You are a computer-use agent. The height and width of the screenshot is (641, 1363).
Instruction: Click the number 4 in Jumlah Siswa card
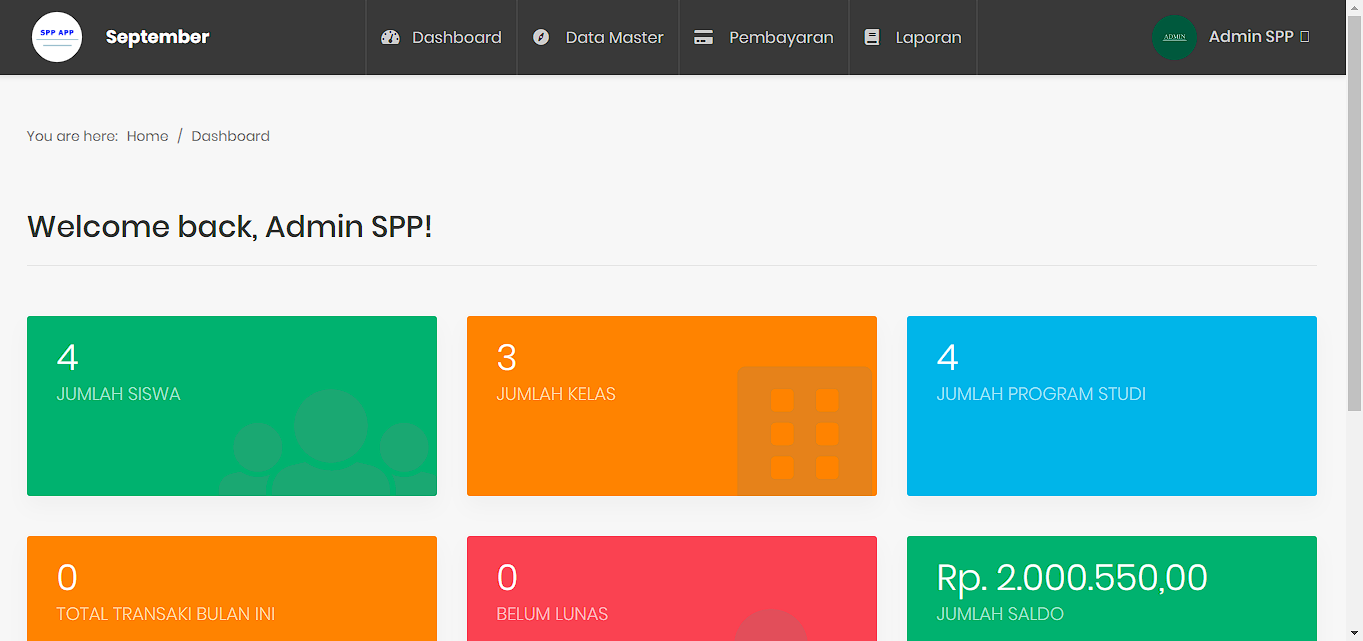click(x=67, y=358)
